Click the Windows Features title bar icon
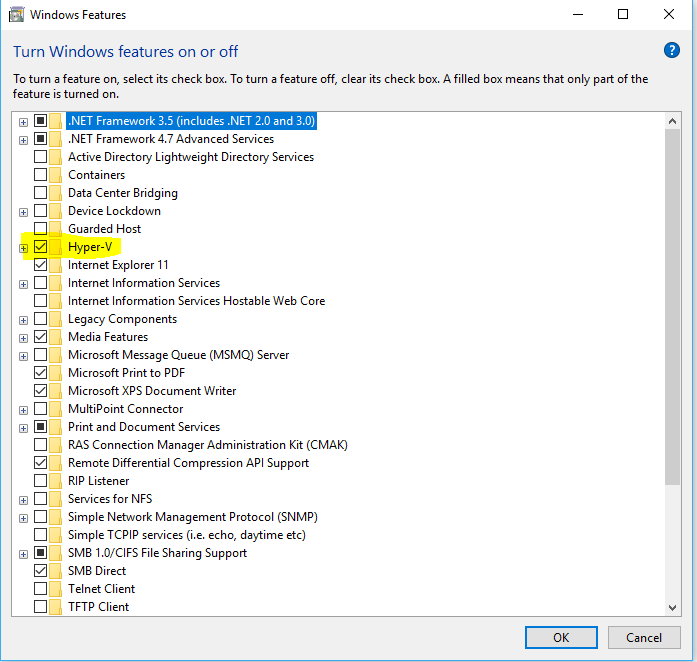Screen dimensions: 697x662 (16, 15)
